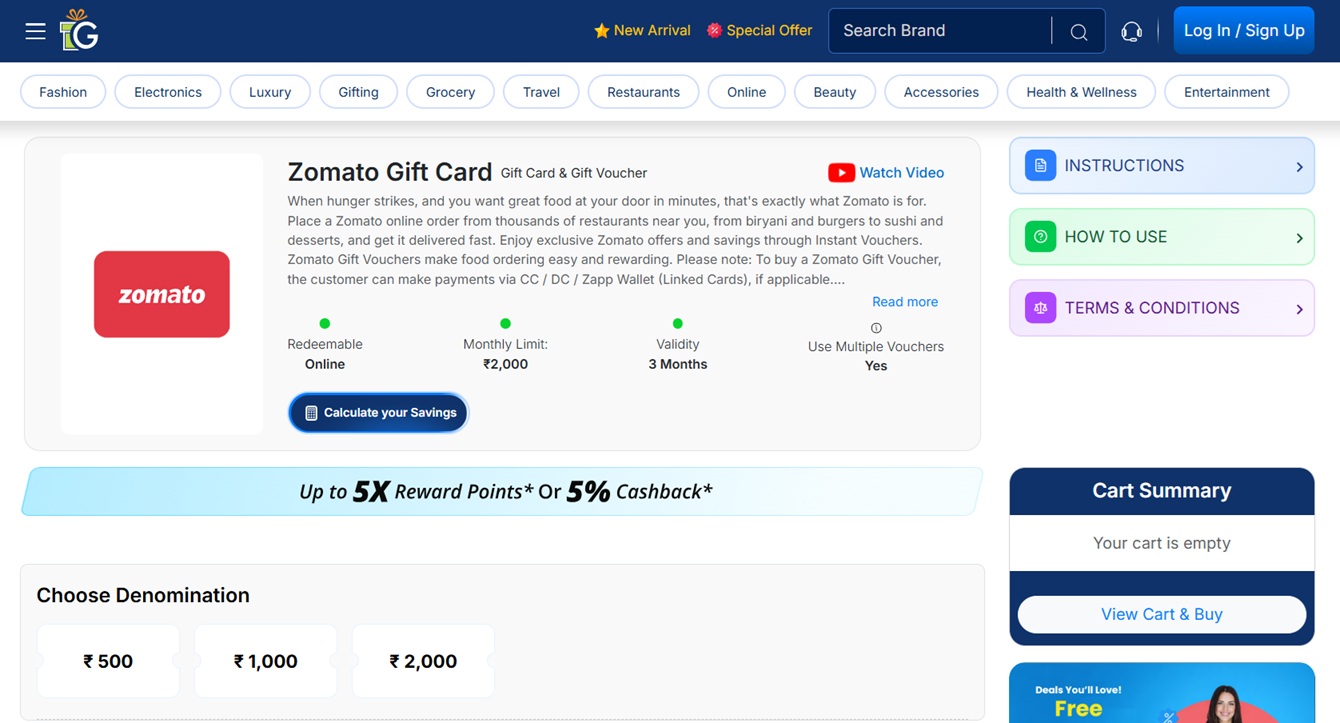The image size is (1340, 723).
Task: Open the Restaurants category
Action: [643, 92]
